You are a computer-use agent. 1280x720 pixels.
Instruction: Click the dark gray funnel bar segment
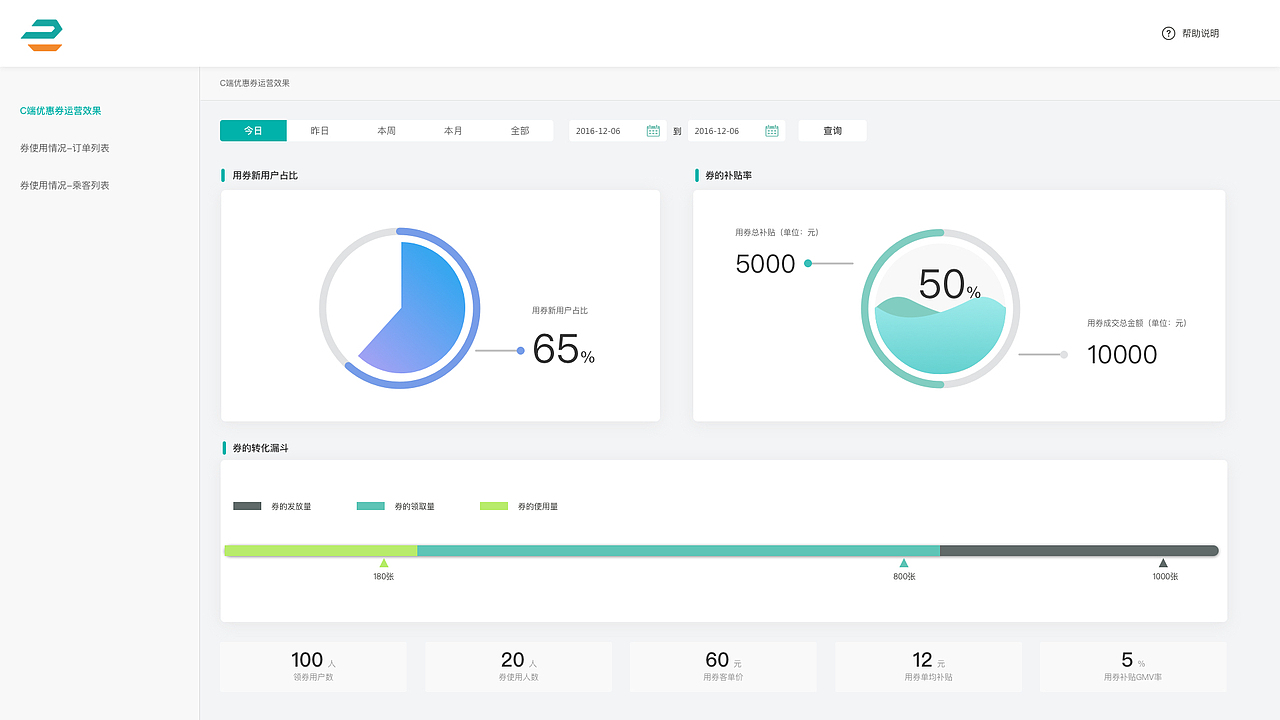click(x=1079, y=550)
